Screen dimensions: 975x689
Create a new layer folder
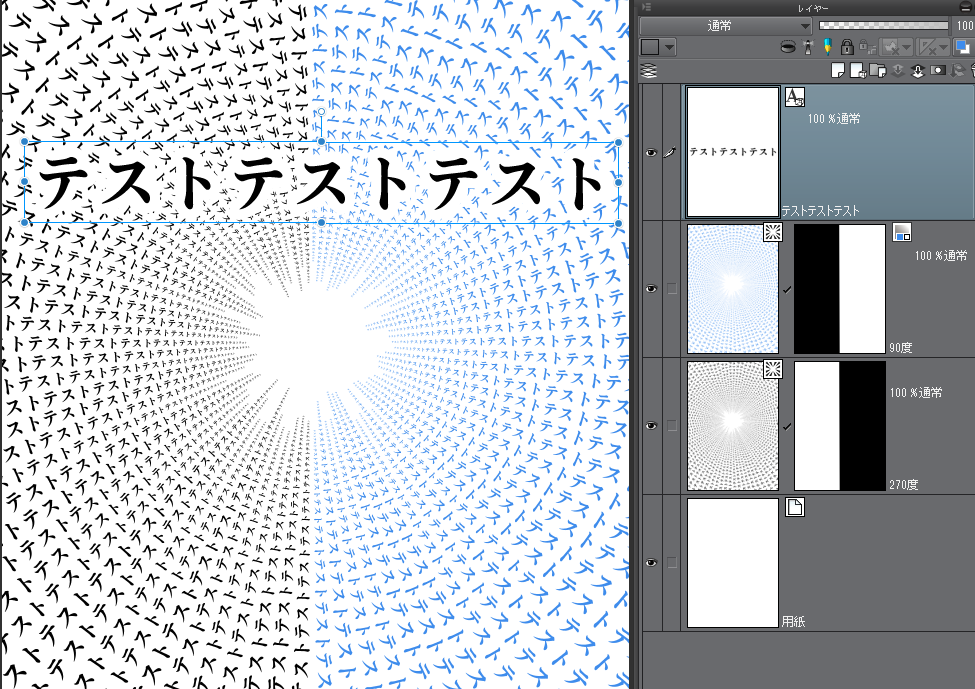[877, 72]
